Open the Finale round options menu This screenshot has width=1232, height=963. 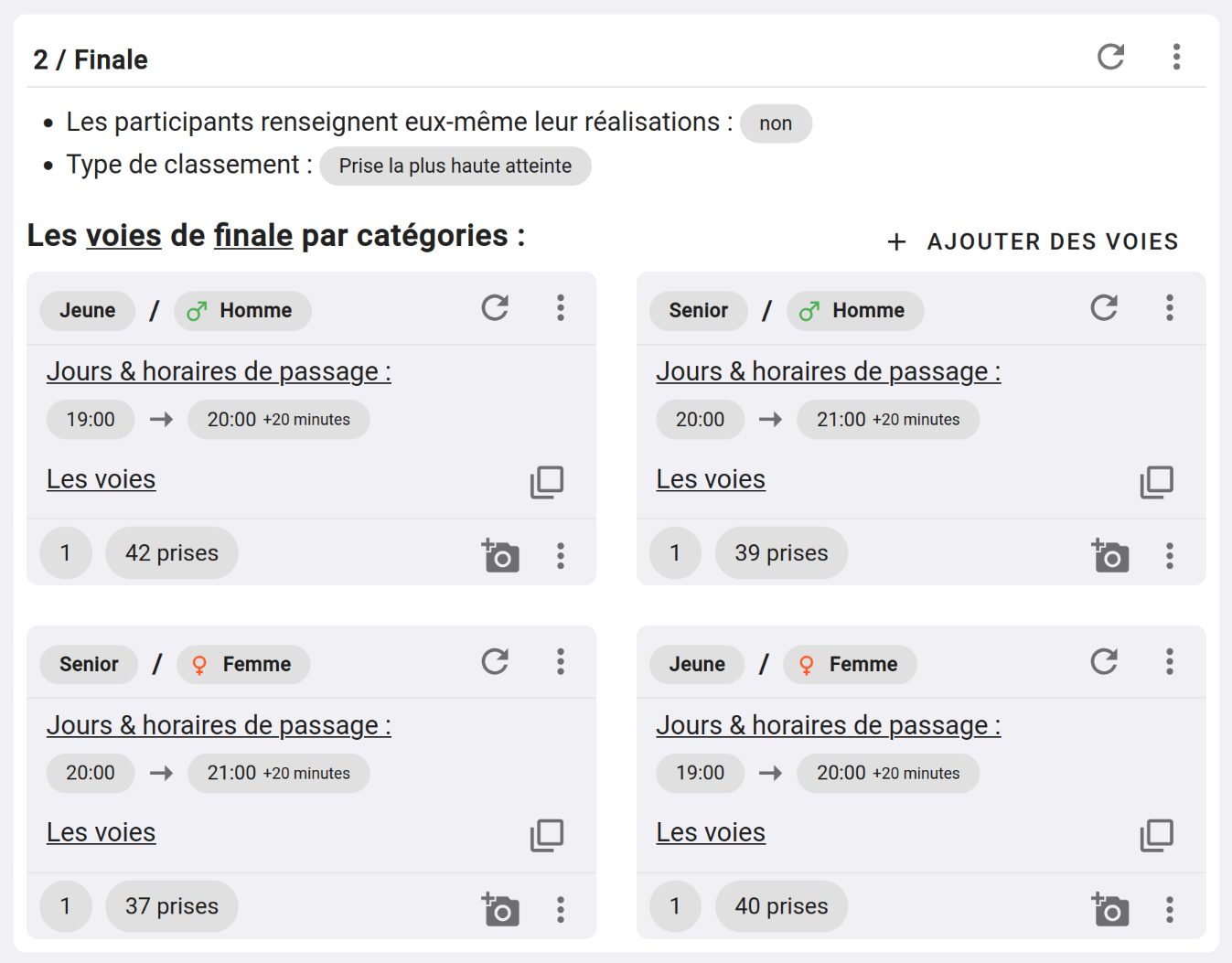(1176, 57)
